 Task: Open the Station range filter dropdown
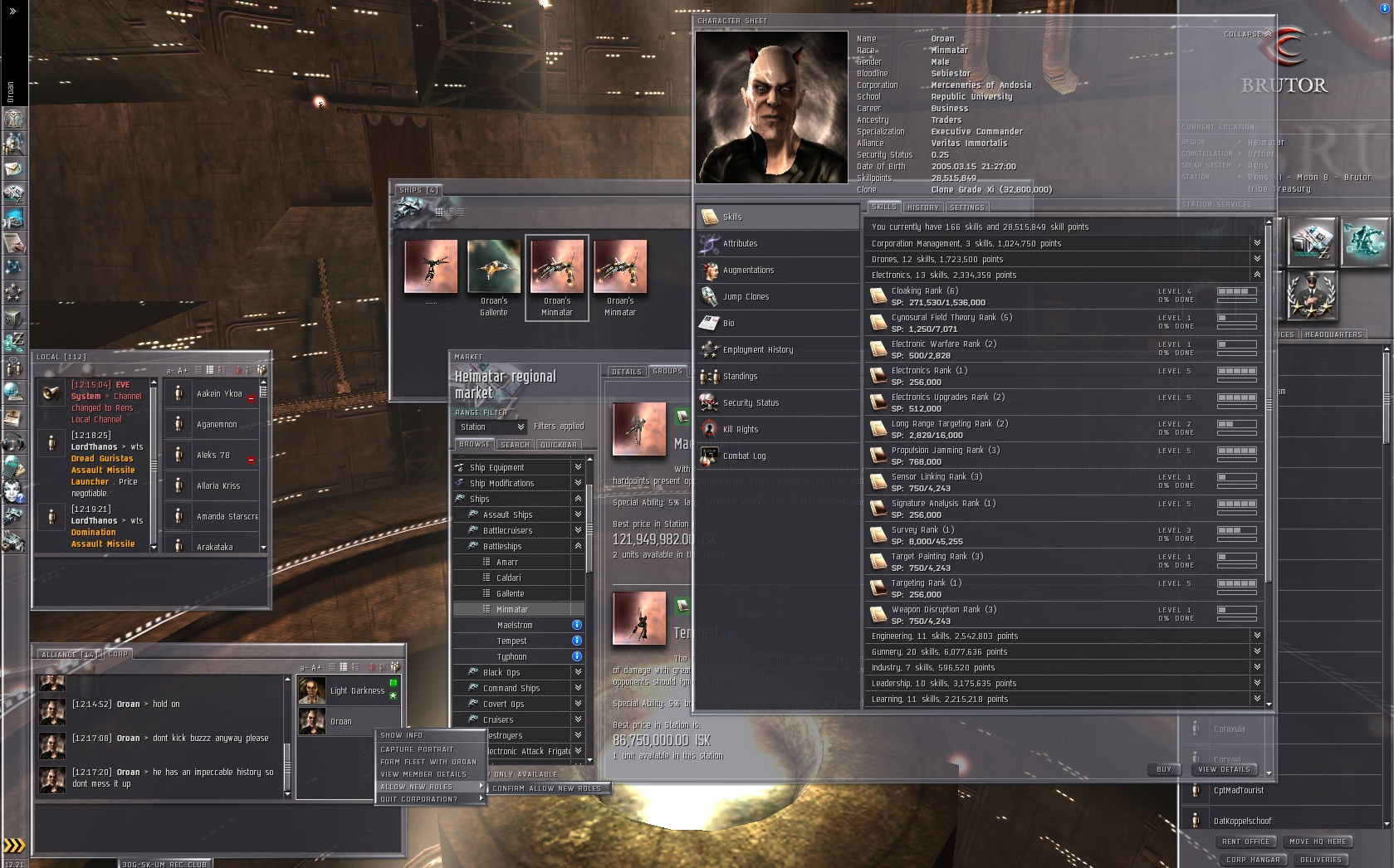point(492,427)
